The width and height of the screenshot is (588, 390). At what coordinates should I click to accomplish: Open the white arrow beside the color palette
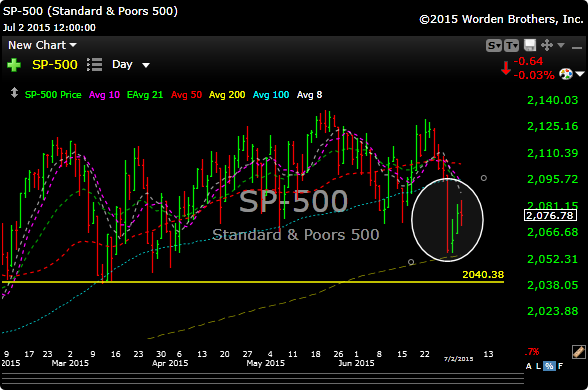(580, 74)
